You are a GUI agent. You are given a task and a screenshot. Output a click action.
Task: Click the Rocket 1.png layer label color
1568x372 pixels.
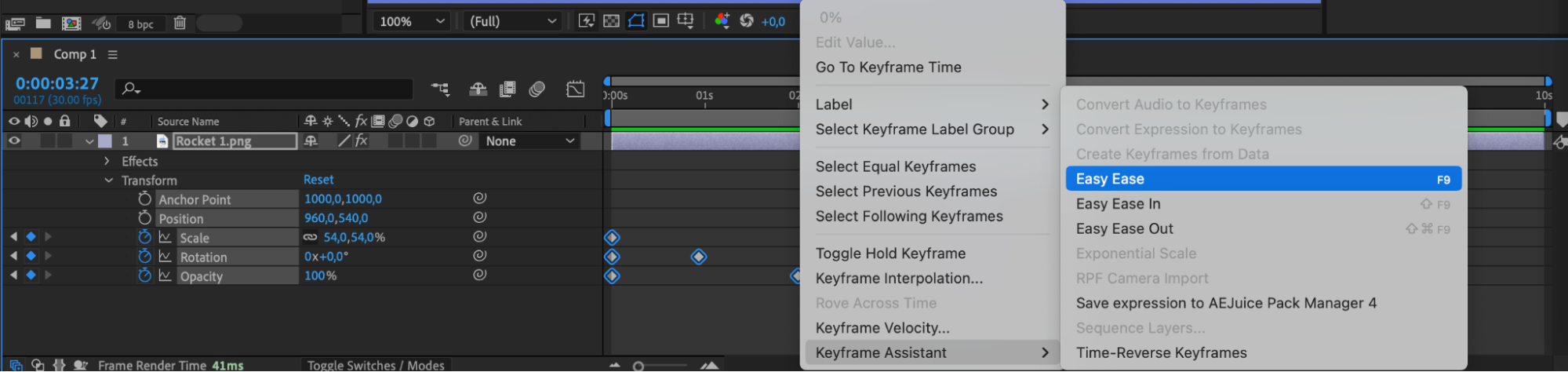(x=104, y=141)
